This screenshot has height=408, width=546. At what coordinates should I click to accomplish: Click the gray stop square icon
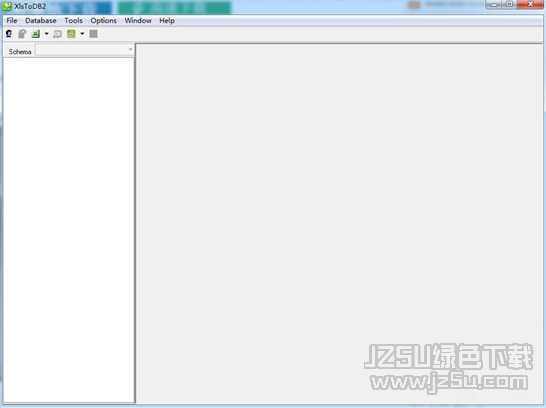93,34
